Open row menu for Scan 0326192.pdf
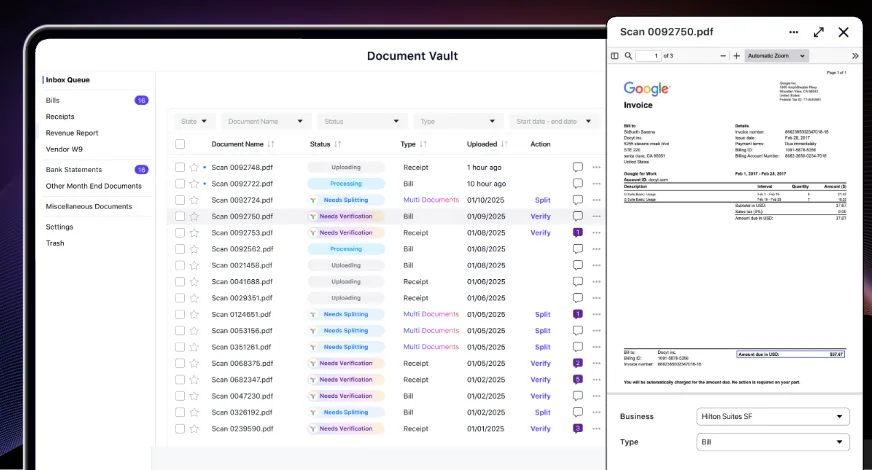This screenshot has width=872, height=470. 597,412
